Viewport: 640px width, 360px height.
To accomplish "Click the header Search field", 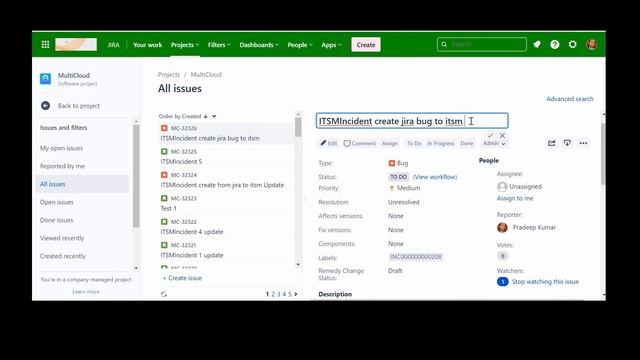I will click(x=482, y=44).
